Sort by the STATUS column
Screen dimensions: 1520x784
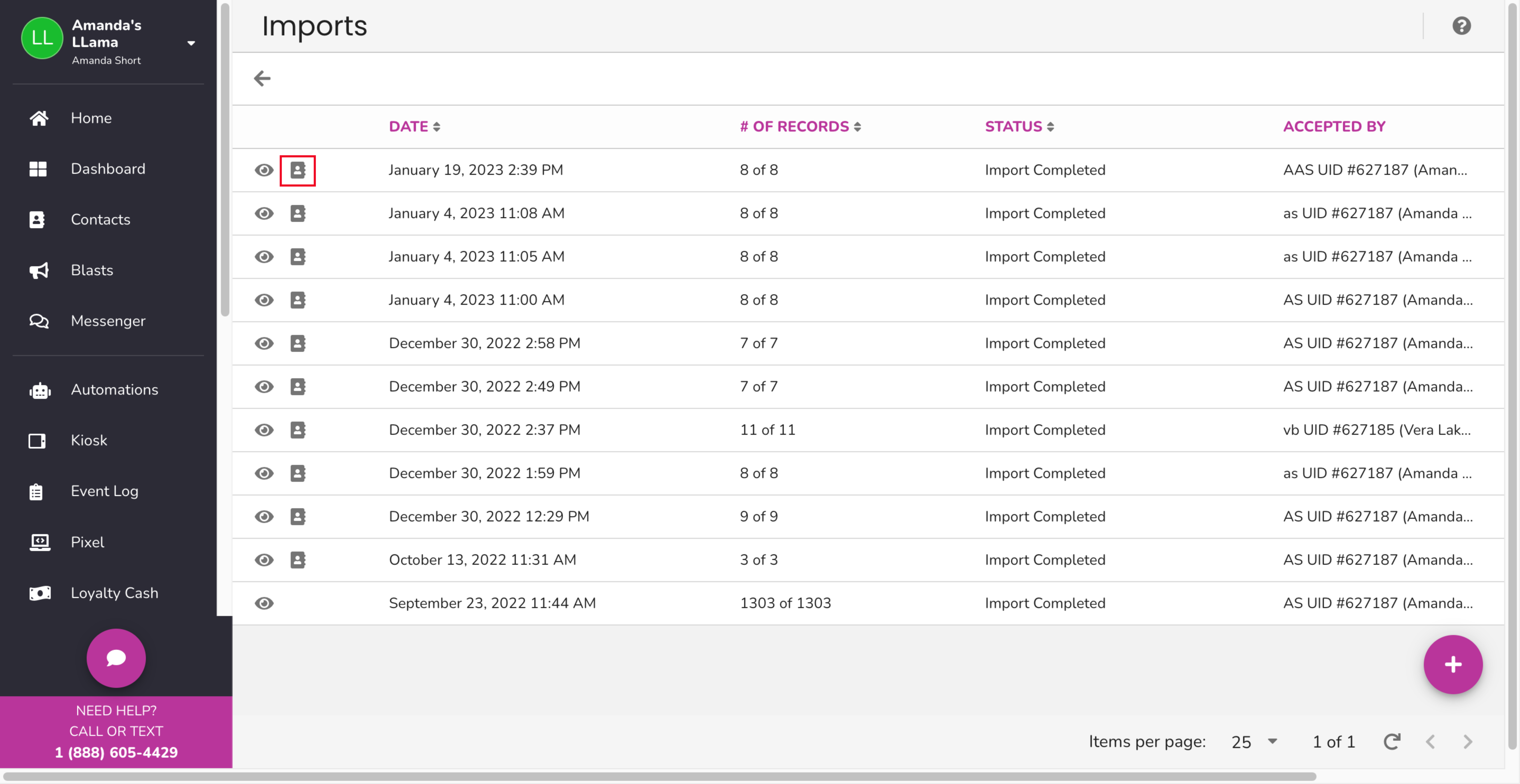click(1019, 126)
